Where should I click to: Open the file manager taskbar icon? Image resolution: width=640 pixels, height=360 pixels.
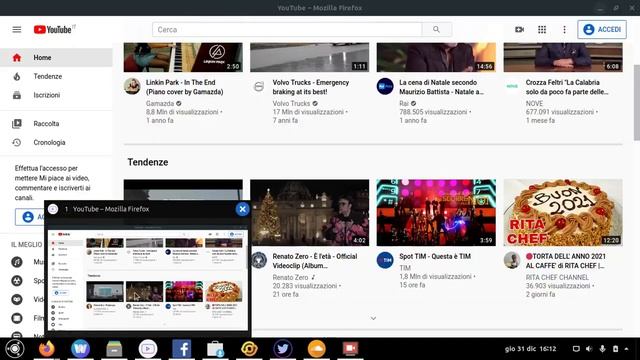(114, 349)
